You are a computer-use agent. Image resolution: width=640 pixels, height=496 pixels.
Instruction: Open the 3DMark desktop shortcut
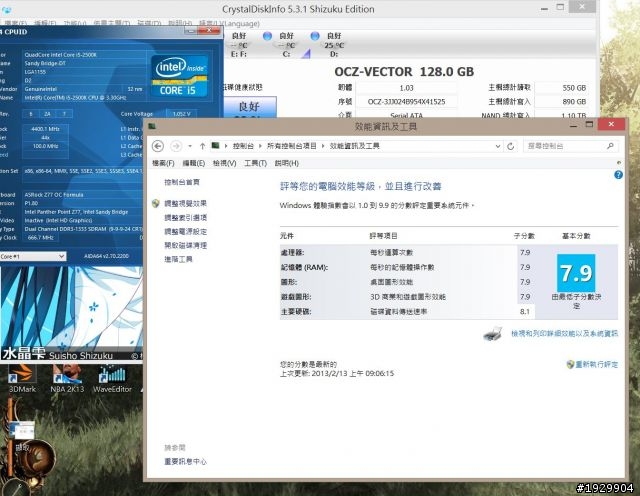click(x=22, y=378)
